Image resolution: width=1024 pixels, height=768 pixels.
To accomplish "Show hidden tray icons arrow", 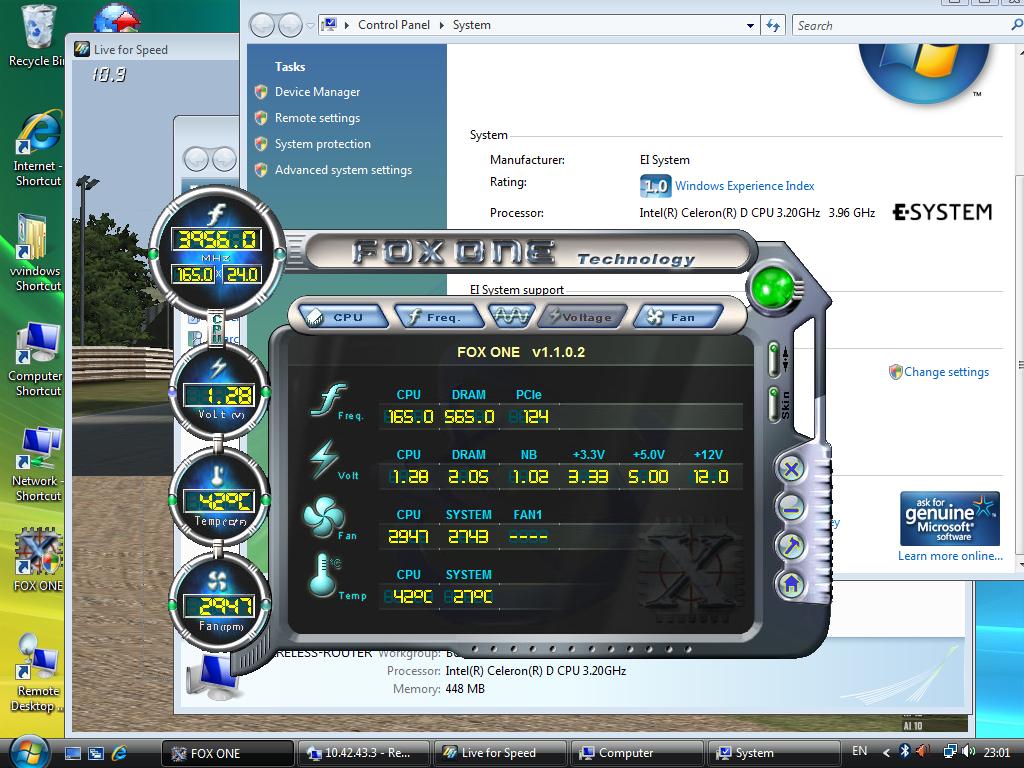I will pyautogui.click(x=886, y=752).
